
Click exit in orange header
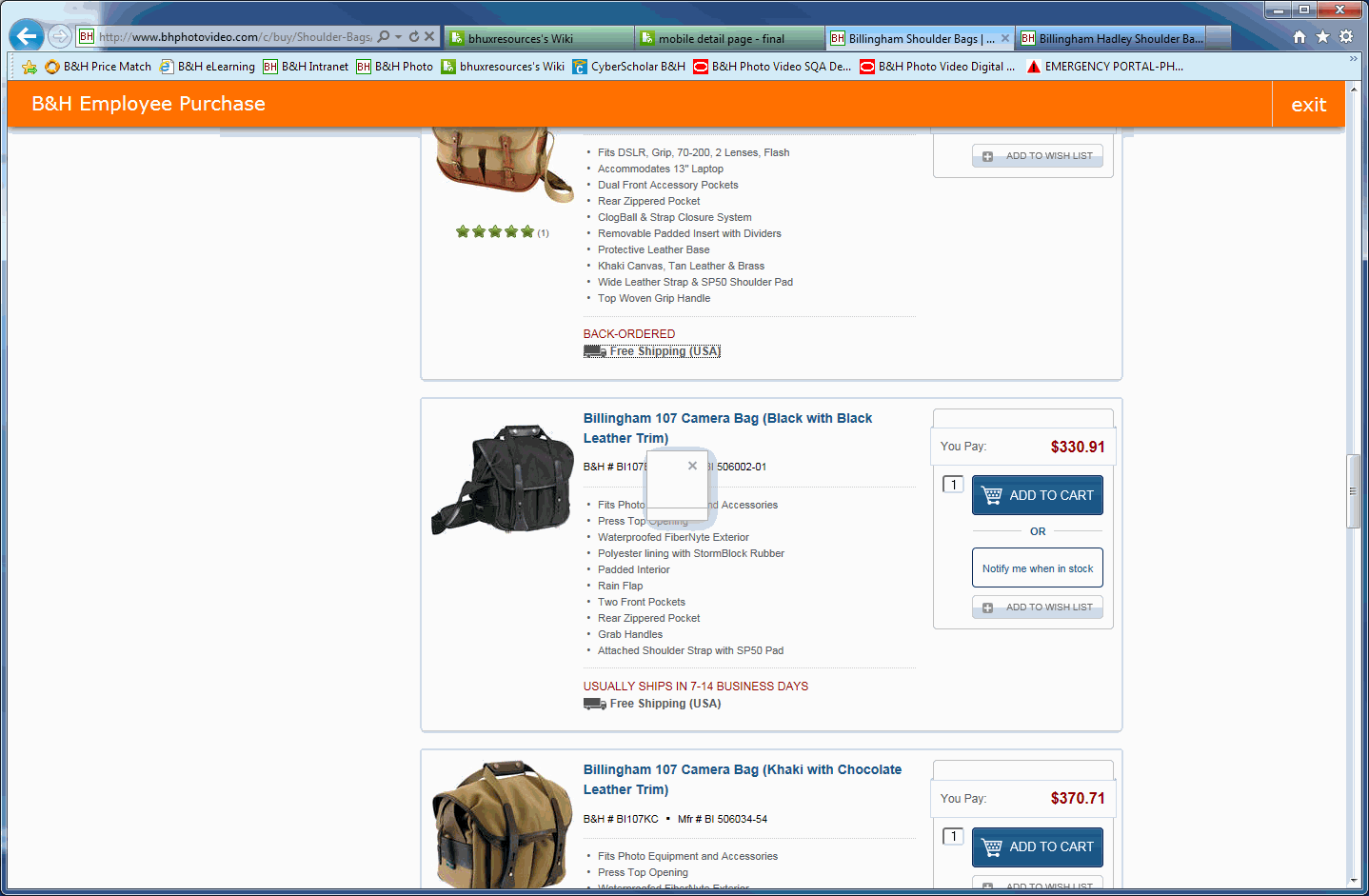pyautogui.click(x=1308, y=105)
